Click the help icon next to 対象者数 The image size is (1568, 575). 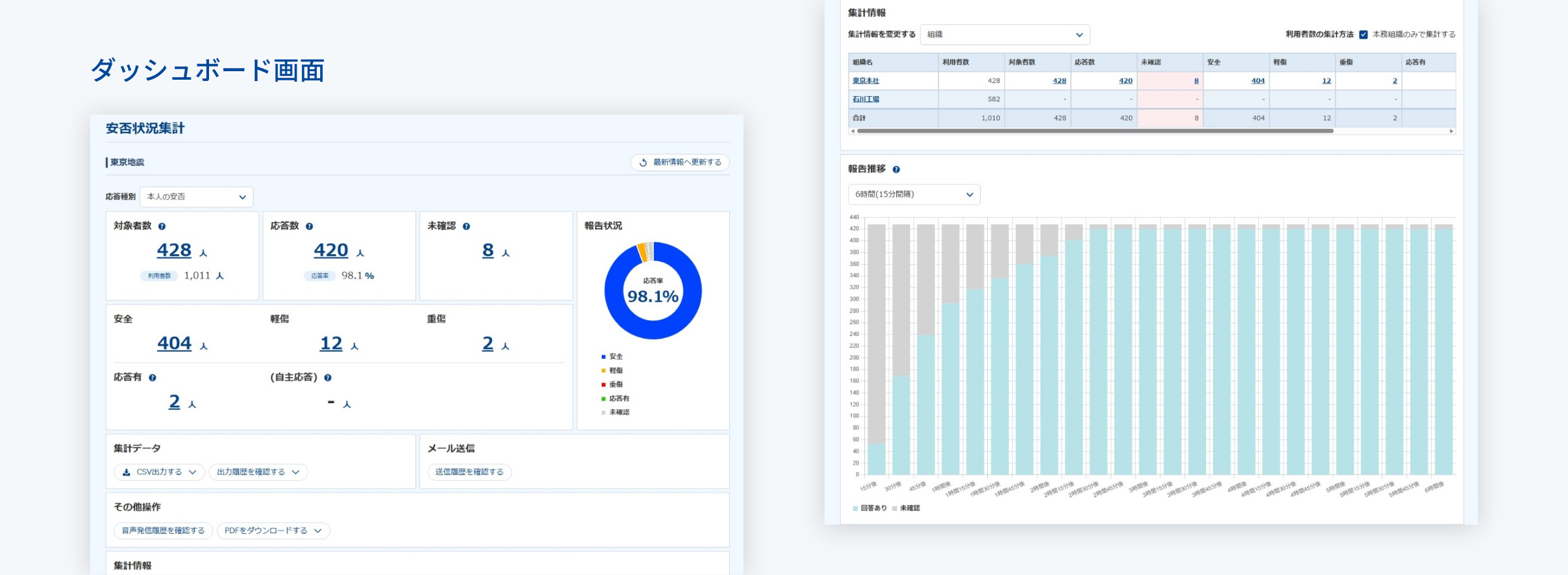pyautogui.click(x=162, y=226)
